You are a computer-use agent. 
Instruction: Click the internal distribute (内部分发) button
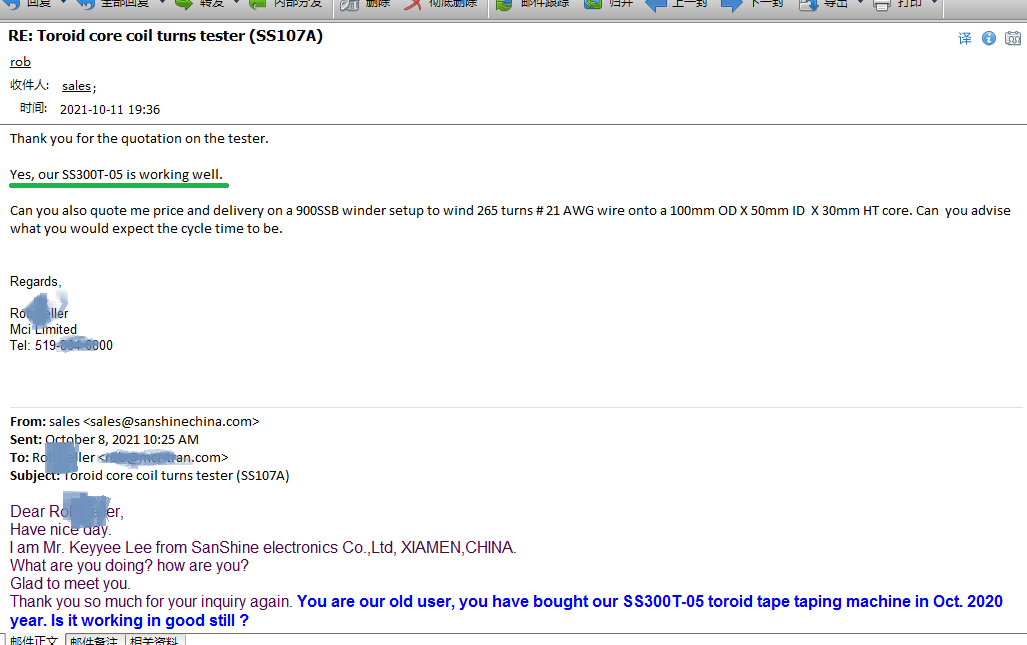pos(286,4)
